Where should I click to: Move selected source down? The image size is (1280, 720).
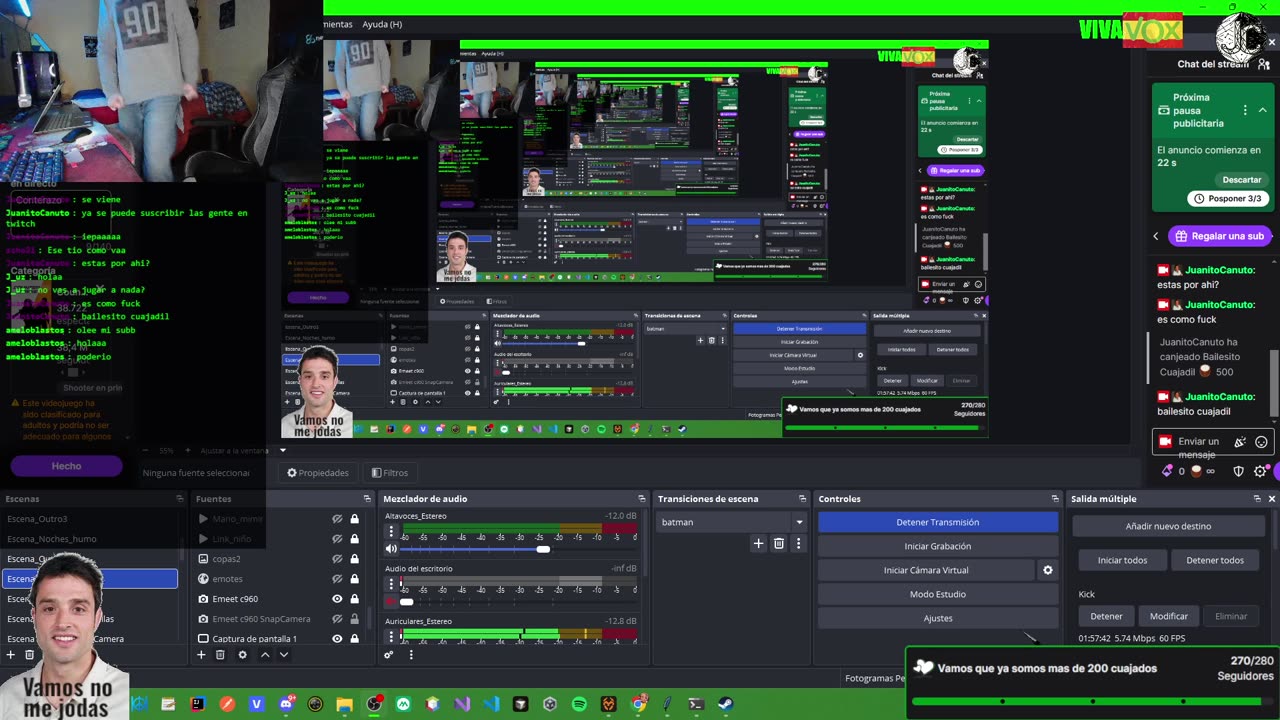point(284,655)
